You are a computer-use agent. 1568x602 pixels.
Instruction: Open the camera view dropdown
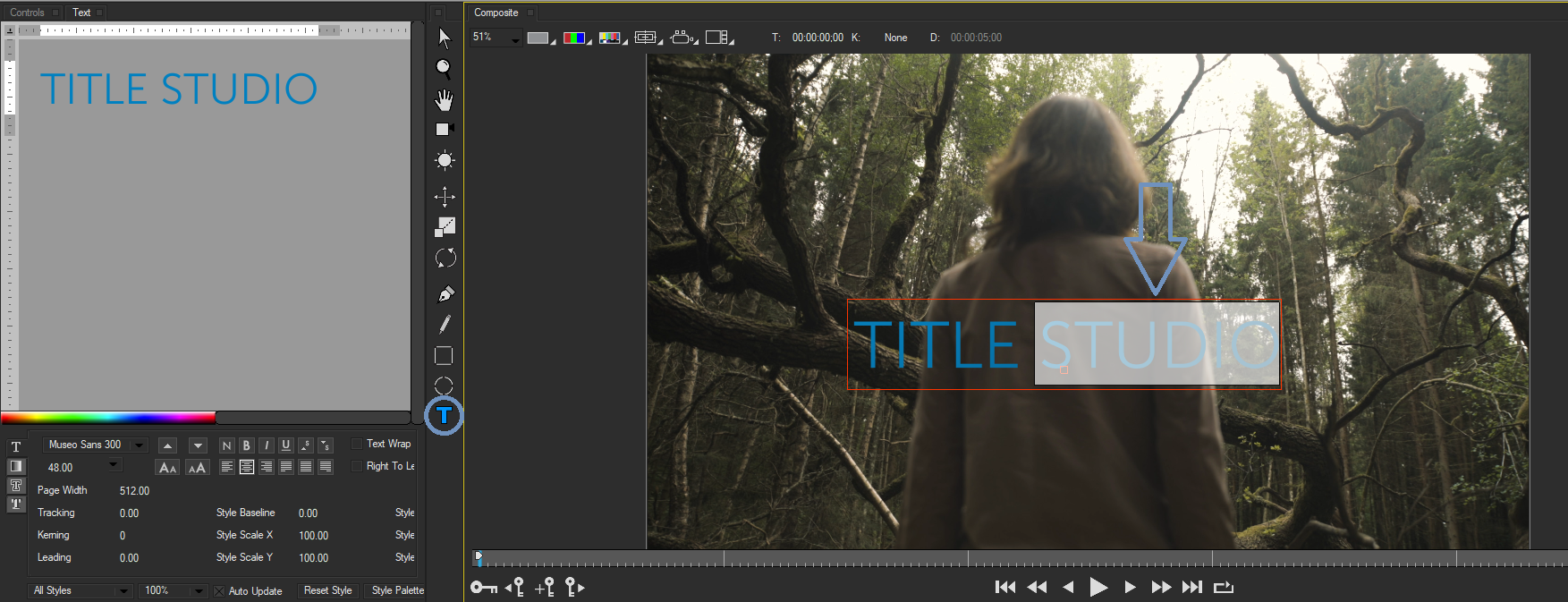[684, 38]
